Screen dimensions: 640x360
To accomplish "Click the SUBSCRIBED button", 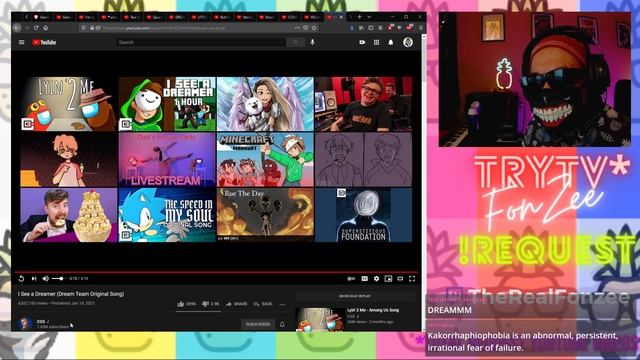I will pyautogui.click(x=258, y=324).
